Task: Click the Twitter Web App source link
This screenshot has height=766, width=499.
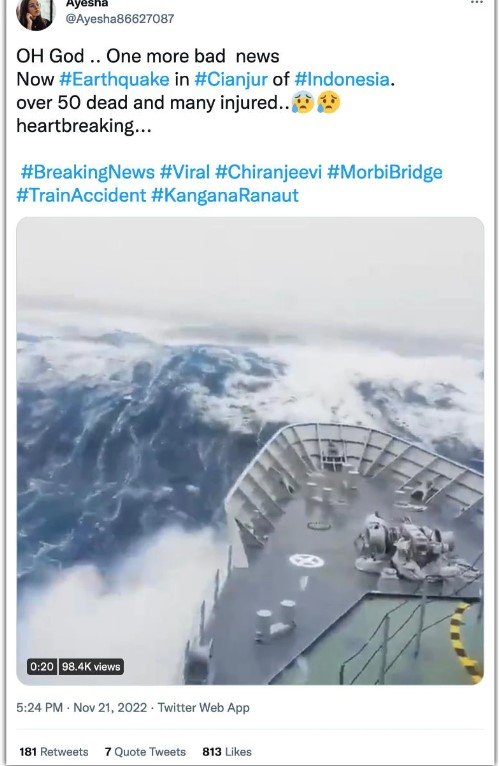Action: 203,708
